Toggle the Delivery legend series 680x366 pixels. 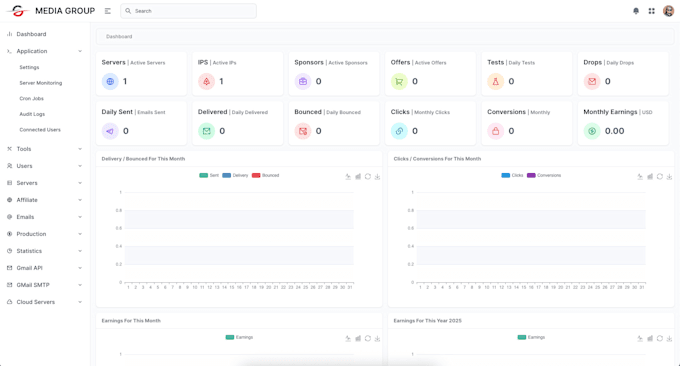[x=235, y=175]
